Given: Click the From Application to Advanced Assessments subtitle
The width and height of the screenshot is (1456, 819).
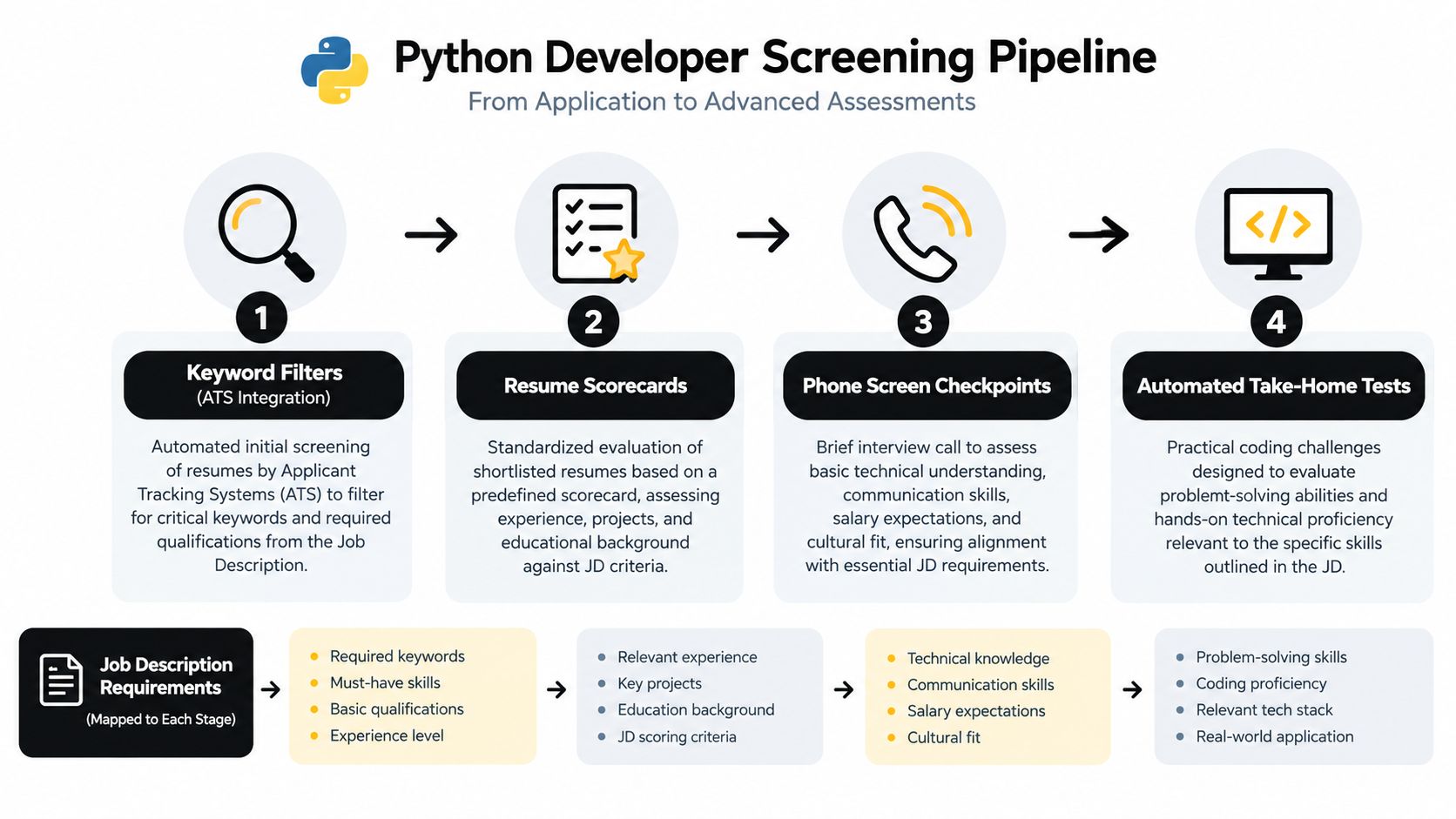Looking at the screenshot, I should [x=721, y=102].
